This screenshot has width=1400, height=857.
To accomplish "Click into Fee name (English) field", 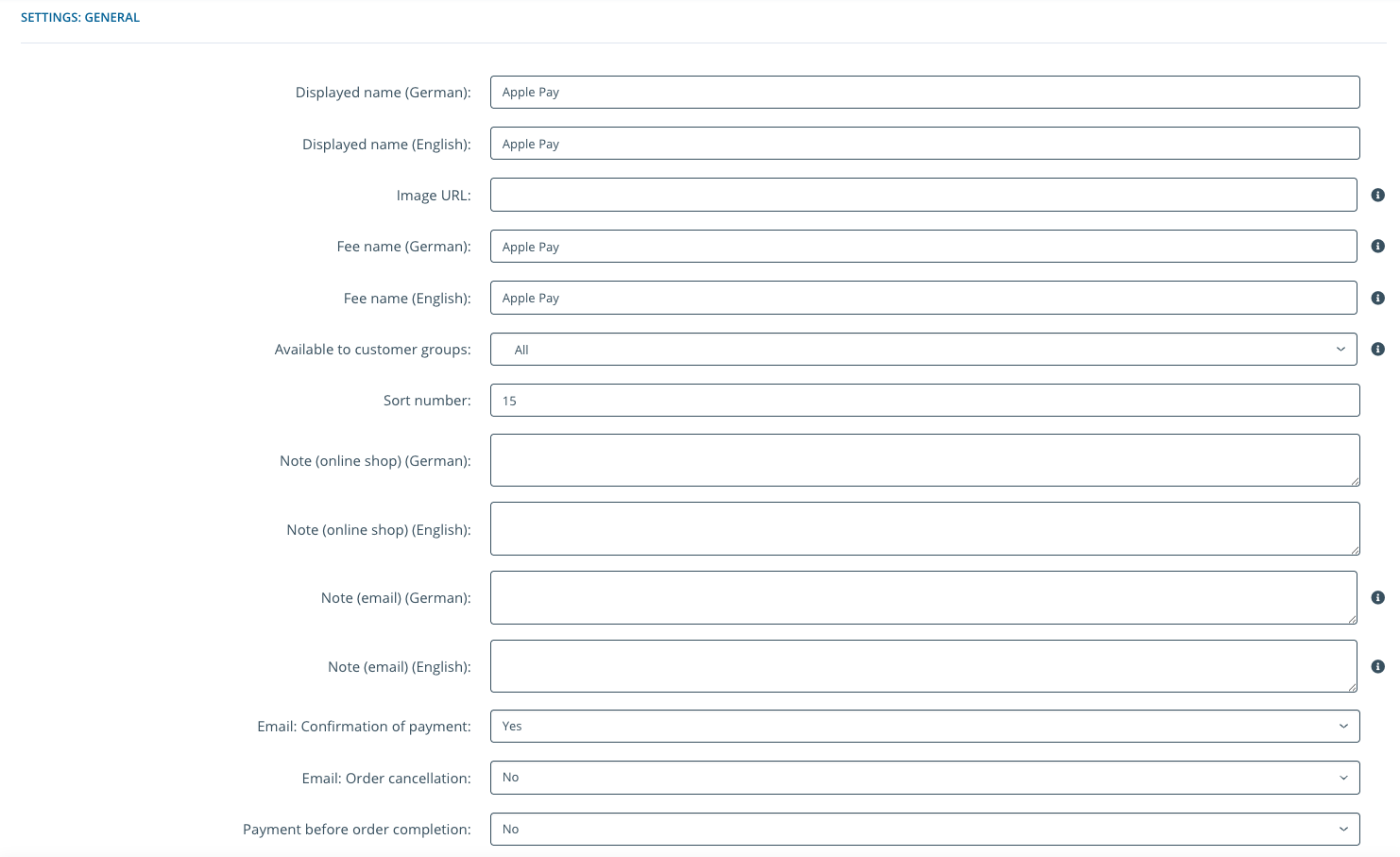I will (x=923, y=299).
